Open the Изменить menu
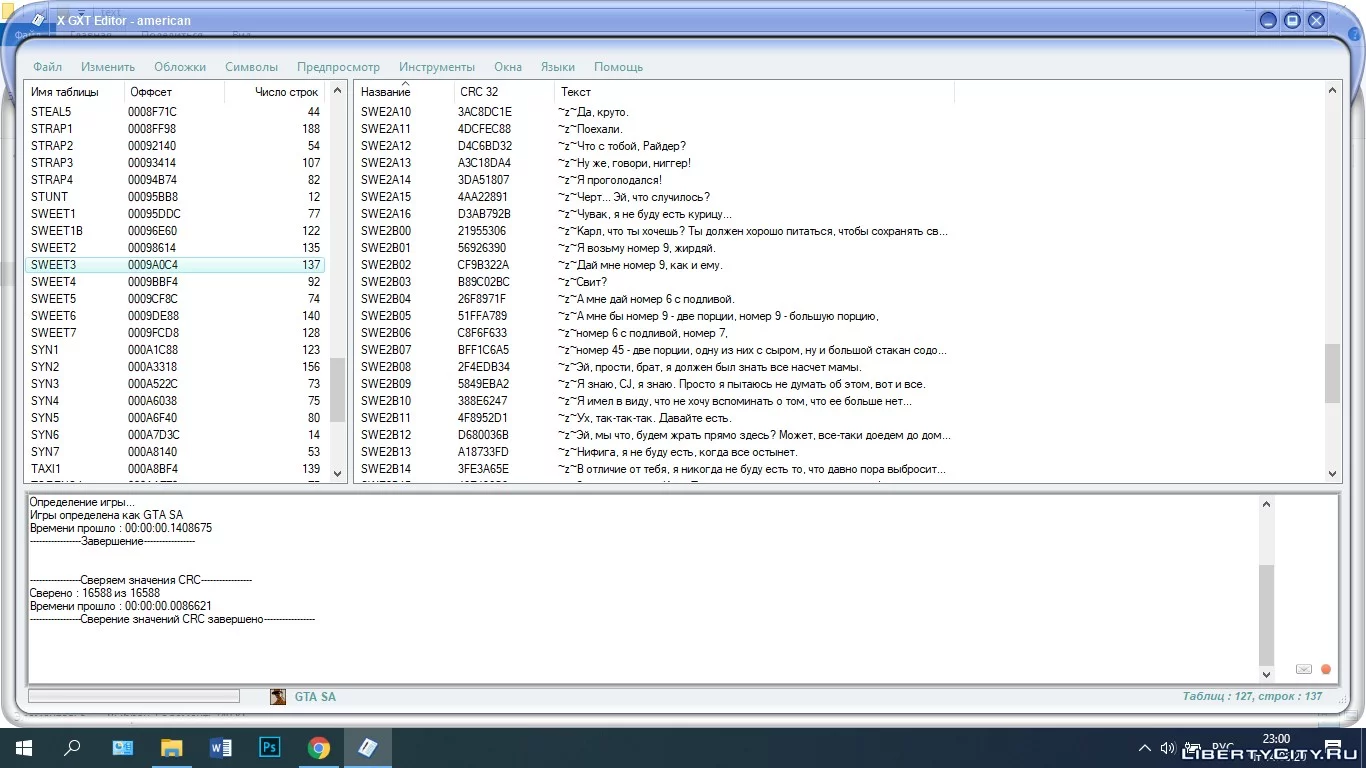Image resolution: width=1366 pixels, height=768 pixels. point(108,67)
